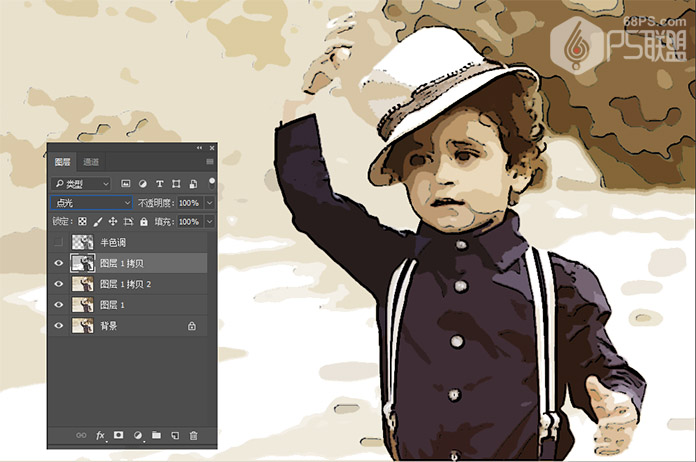Image resolution: width=696 pixels, height=462 pixels.
Task: Select the 图层 1 拷贝 2 thumbnail
Action: [83, 284]
